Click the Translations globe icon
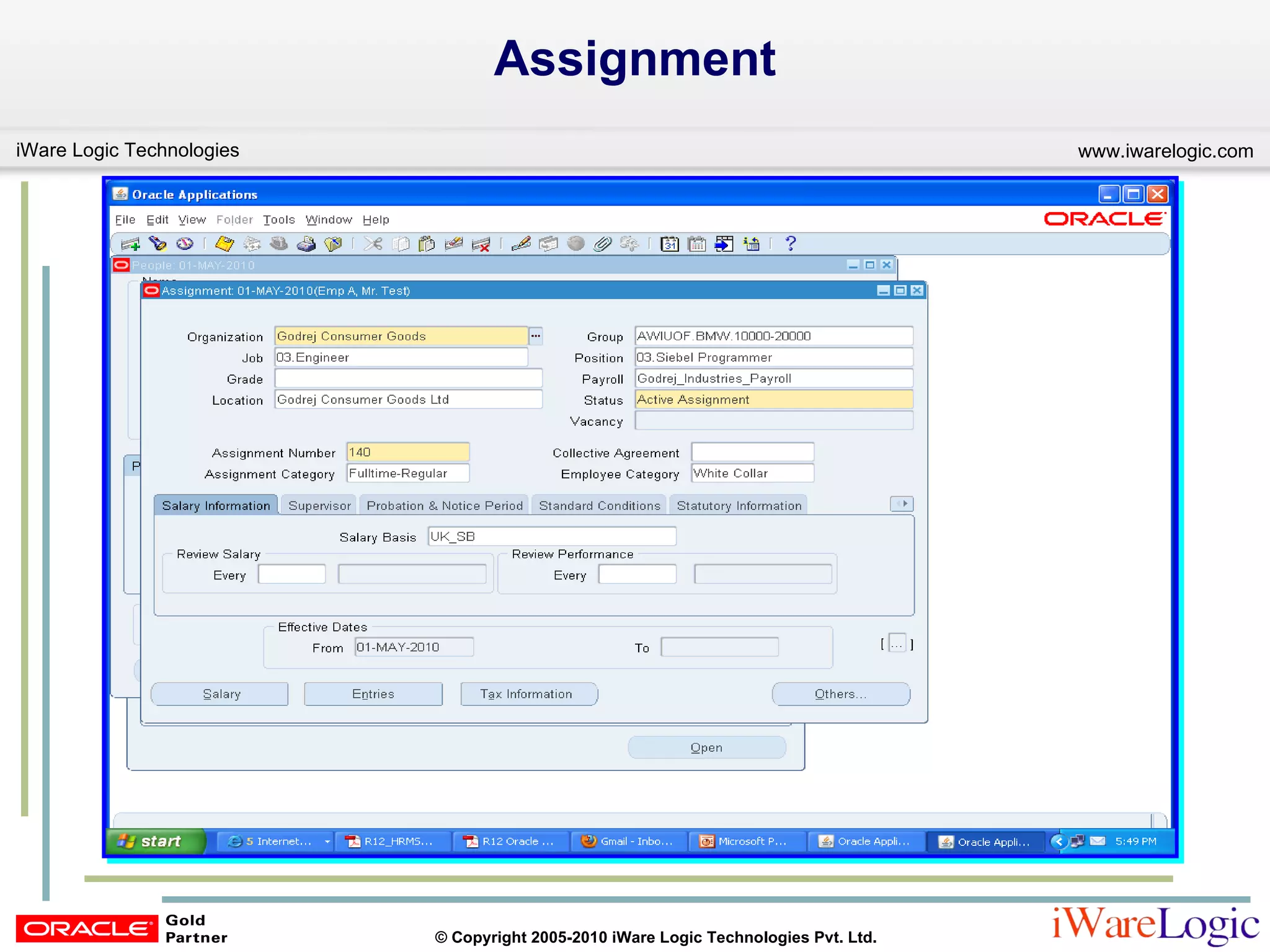The image size is (1270, 952). (575, 244)
